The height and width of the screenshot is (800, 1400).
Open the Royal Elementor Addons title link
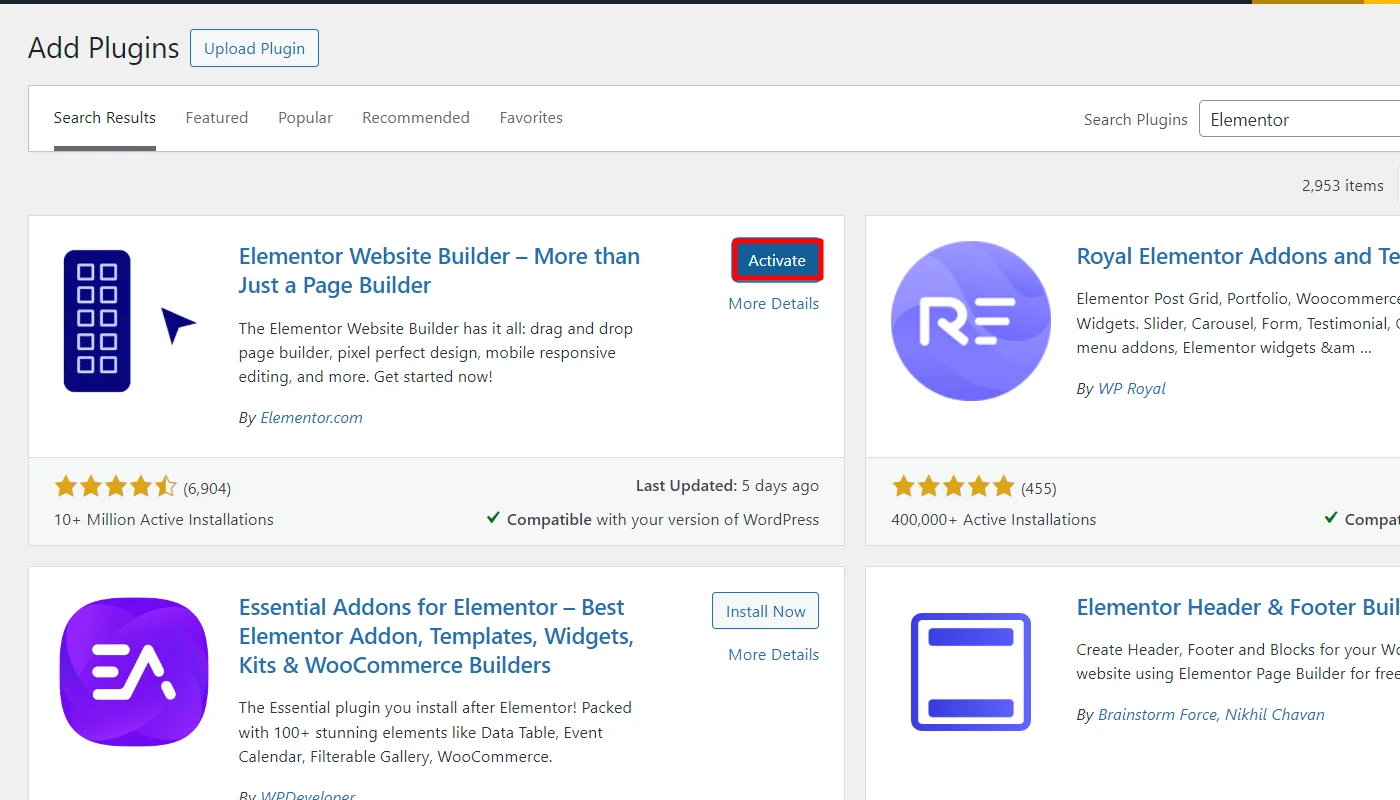pos(1238,256)
